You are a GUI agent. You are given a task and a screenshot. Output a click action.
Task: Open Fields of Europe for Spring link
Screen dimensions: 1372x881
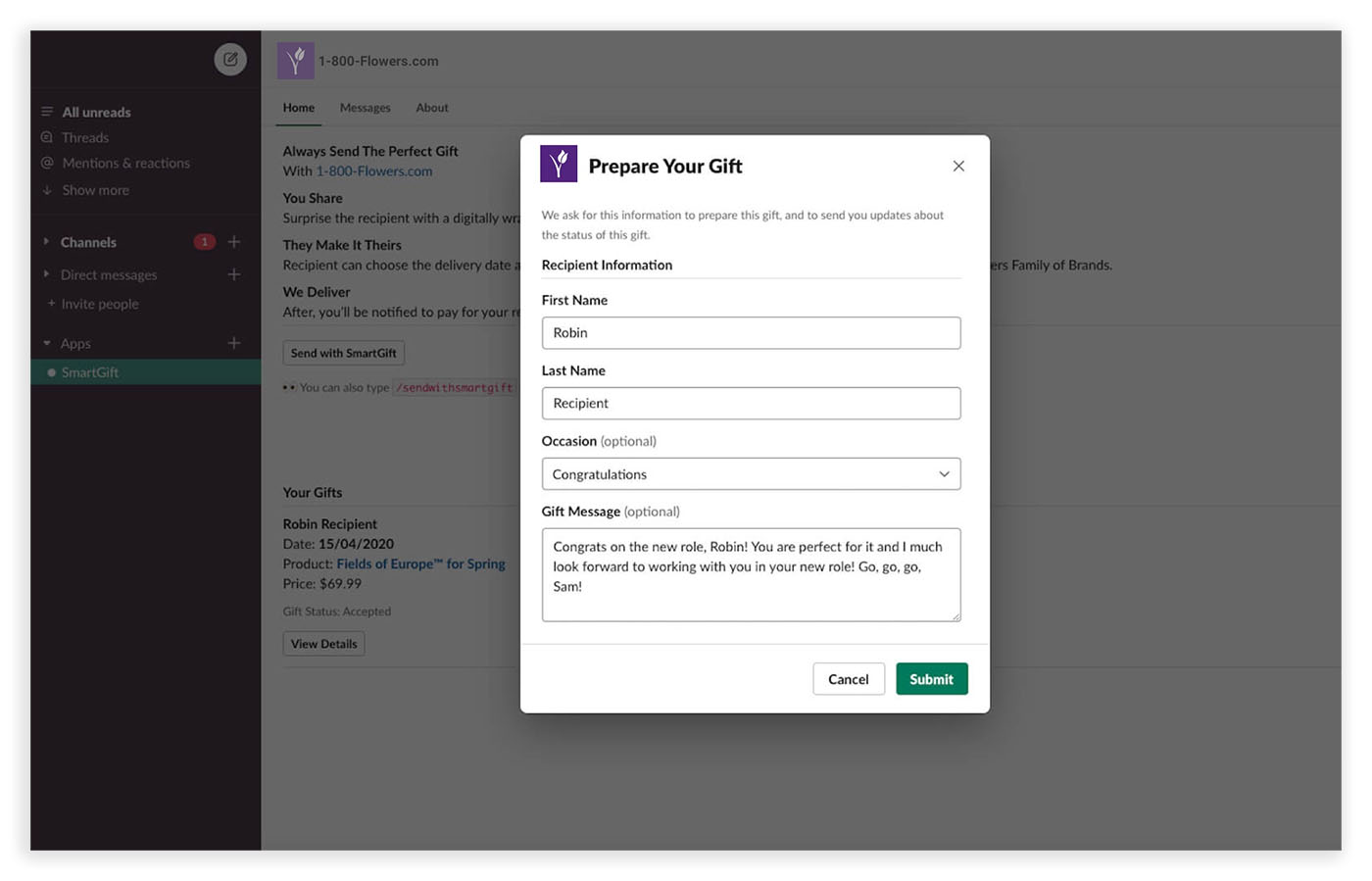[420, 563]
